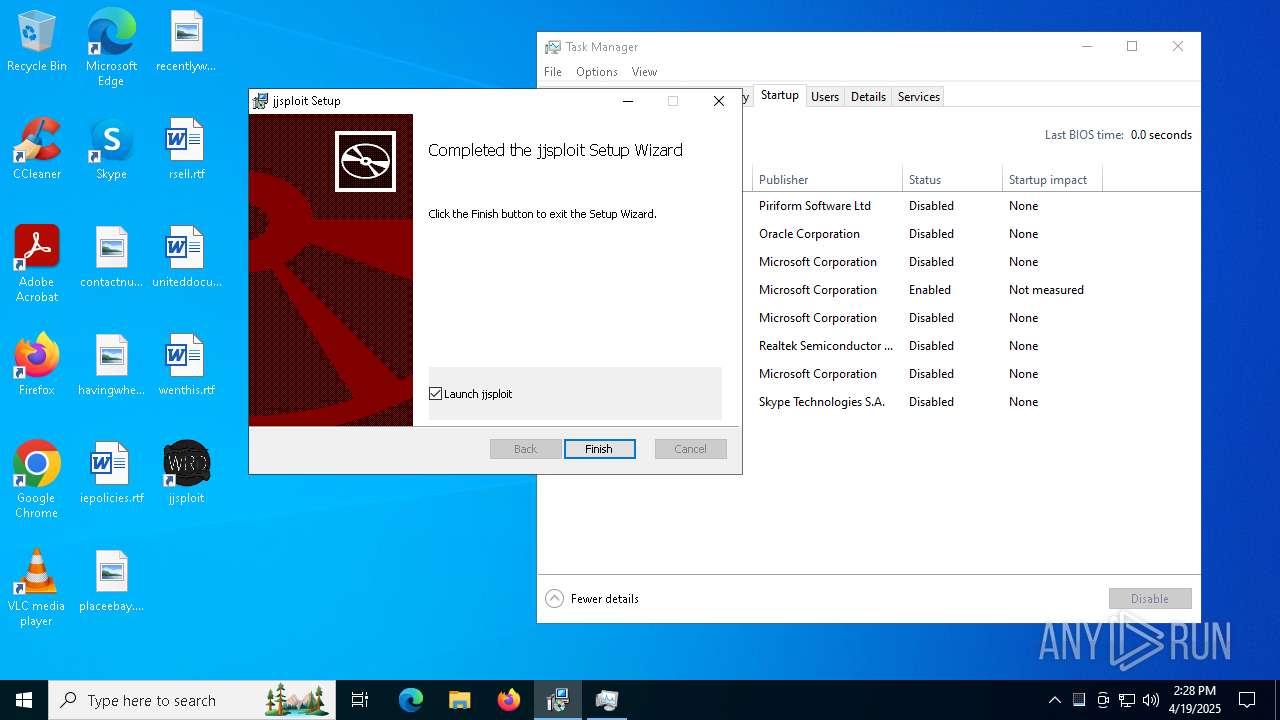
Task: Open the clock and date flyout
Action: coord(1195,700)
